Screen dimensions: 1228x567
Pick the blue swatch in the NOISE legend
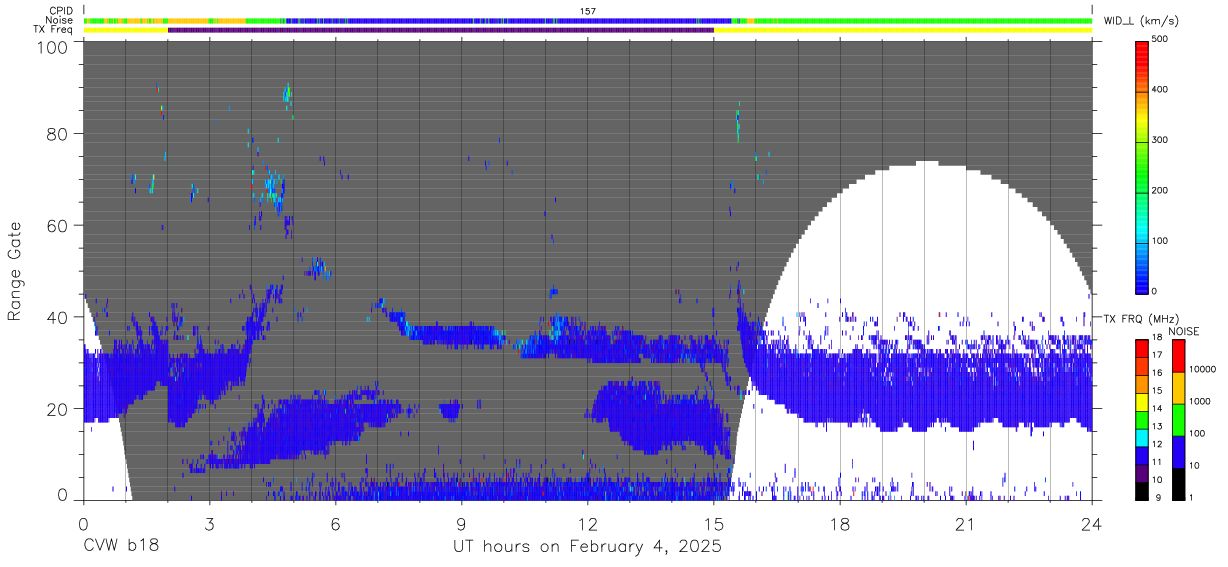(1177, 451)
